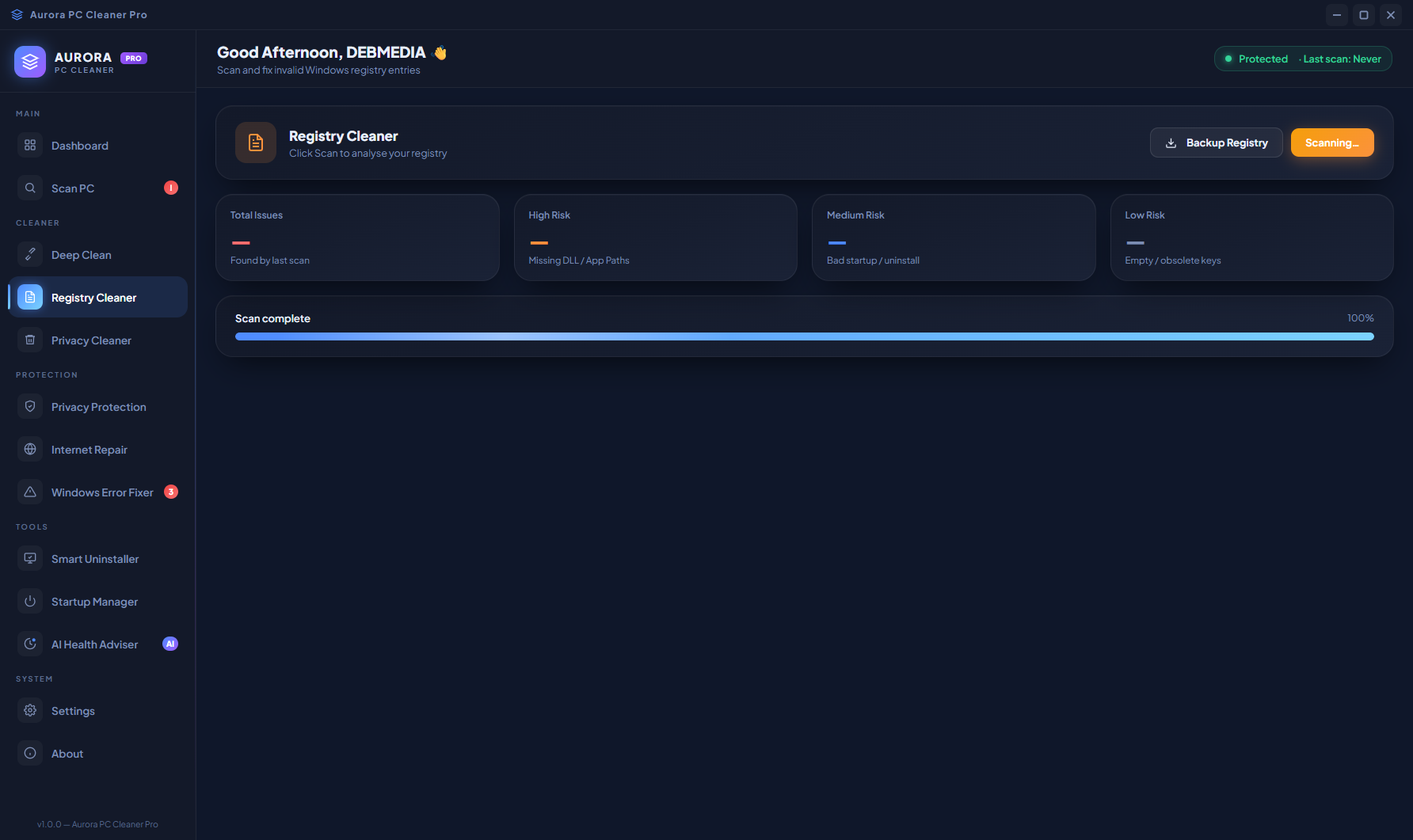1413x840 pixels.
Task: Click the Internet Repair globe icon
Action: pos(30,449)
